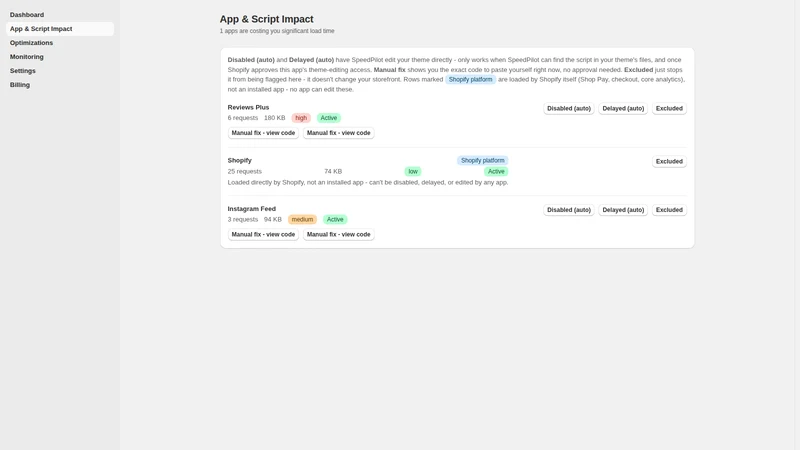The height and width of the screenshot is (450, 800).
Task: Click the 3 requests value
Action: click(243, 219)
